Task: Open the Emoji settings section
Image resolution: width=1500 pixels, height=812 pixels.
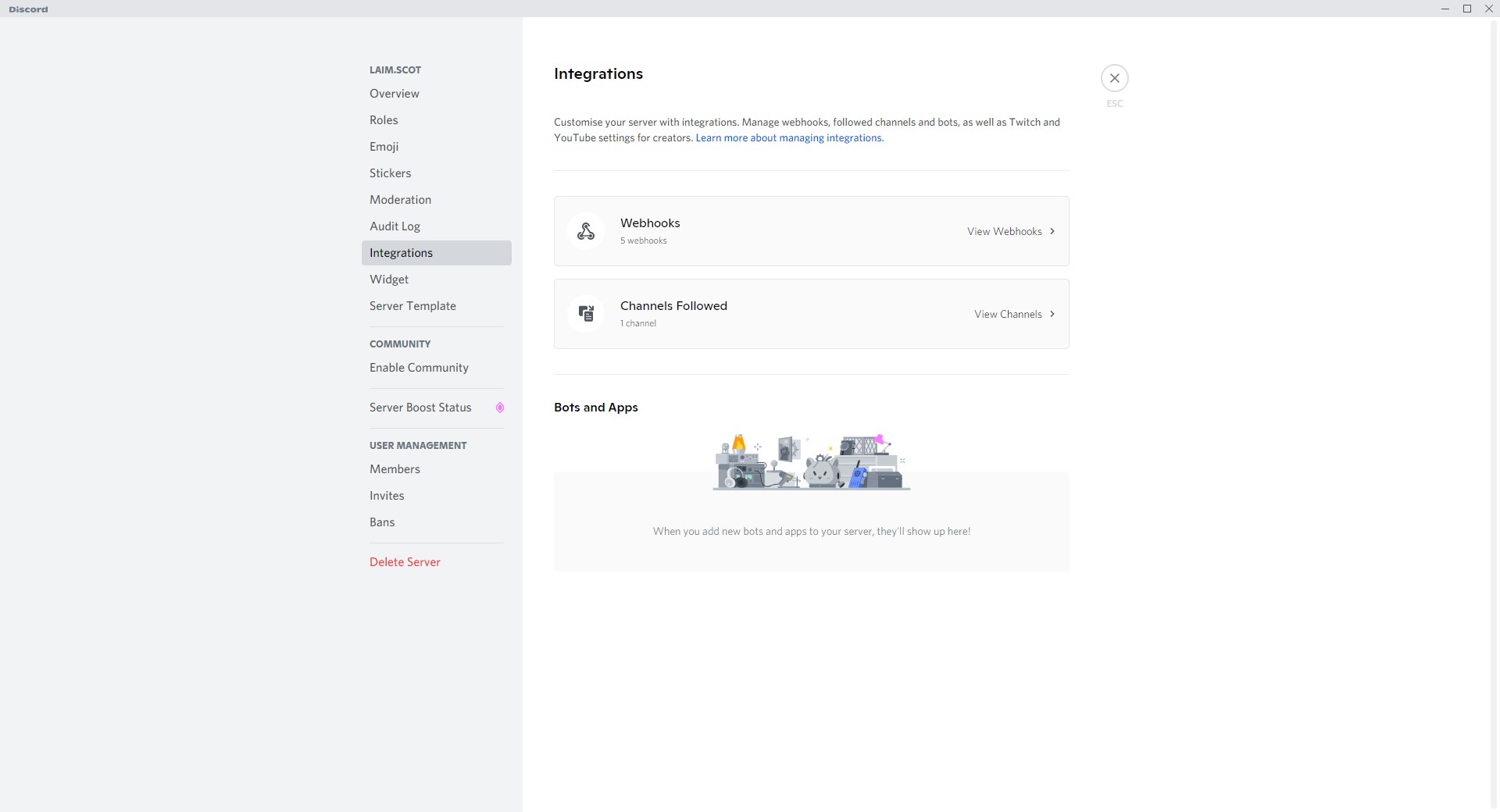Action: pyautogui.click(x=384, y=147)
